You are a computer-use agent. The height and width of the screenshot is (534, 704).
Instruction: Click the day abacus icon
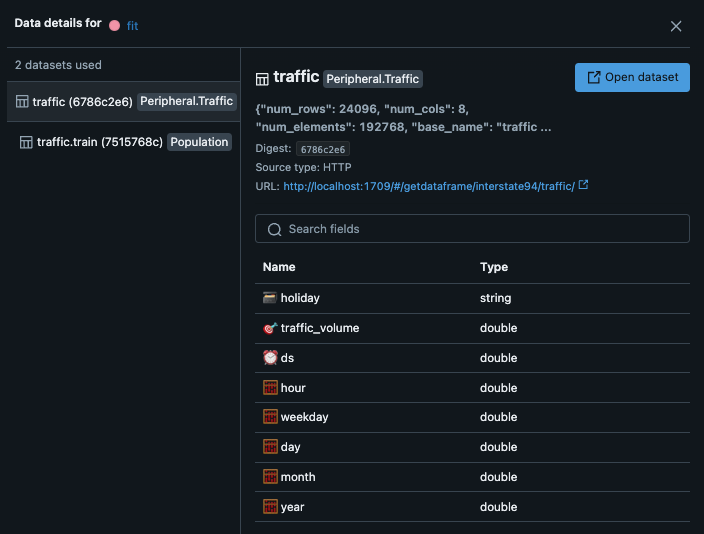(270, 447)
